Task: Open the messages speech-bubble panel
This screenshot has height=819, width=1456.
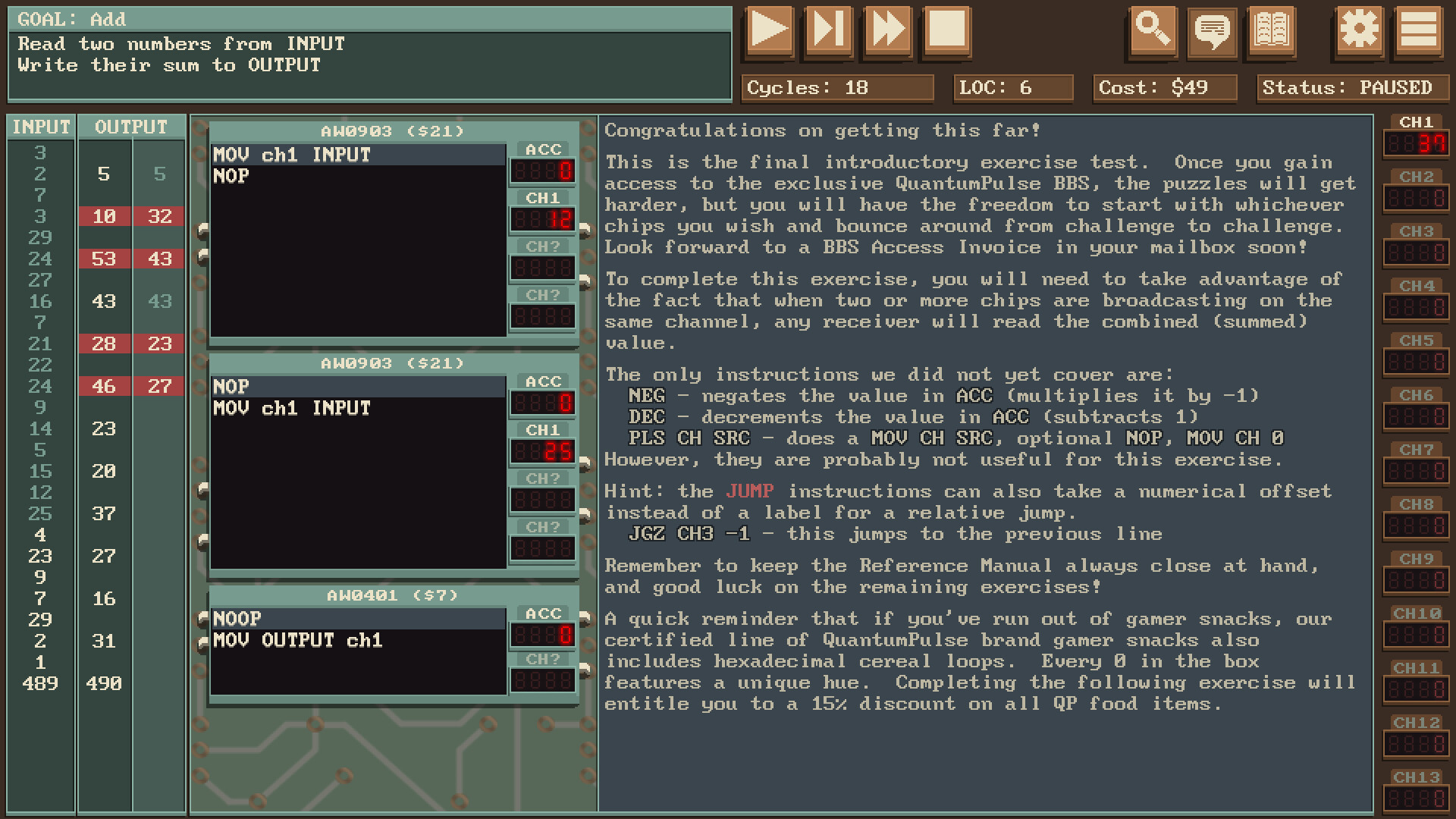Action: tap(1213, 32)
